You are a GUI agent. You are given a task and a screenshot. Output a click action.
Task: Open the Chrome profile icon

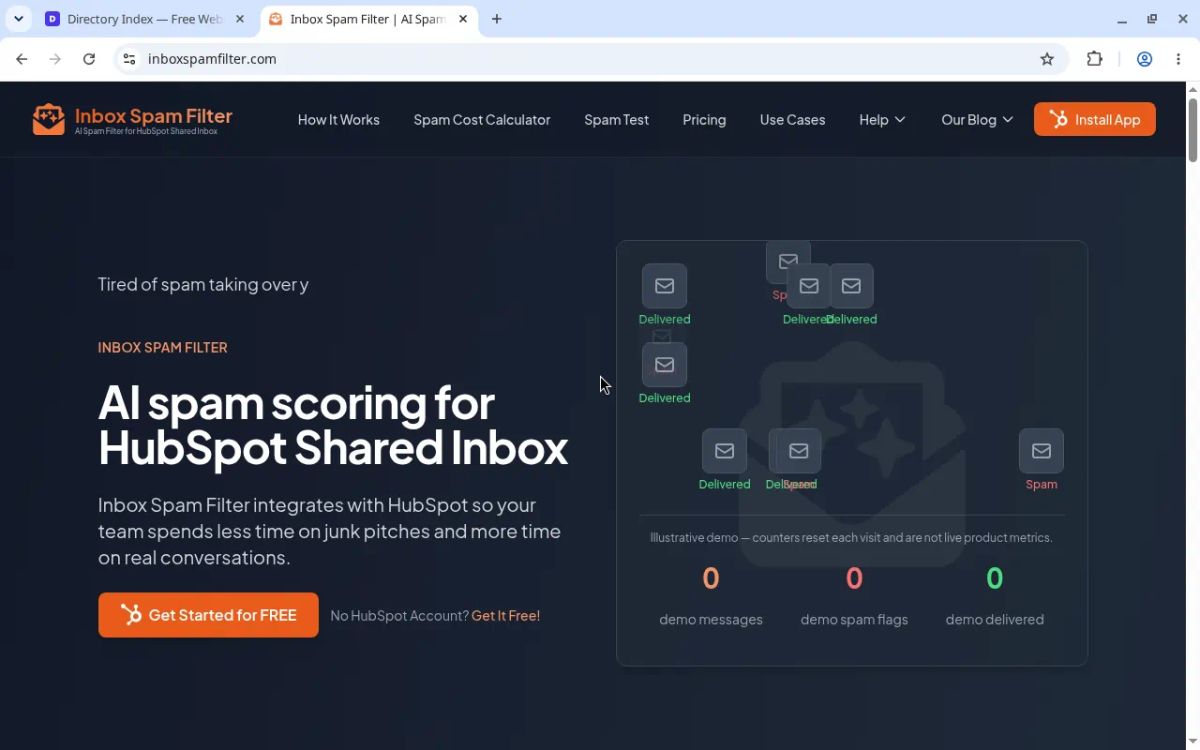point(1145,59)
